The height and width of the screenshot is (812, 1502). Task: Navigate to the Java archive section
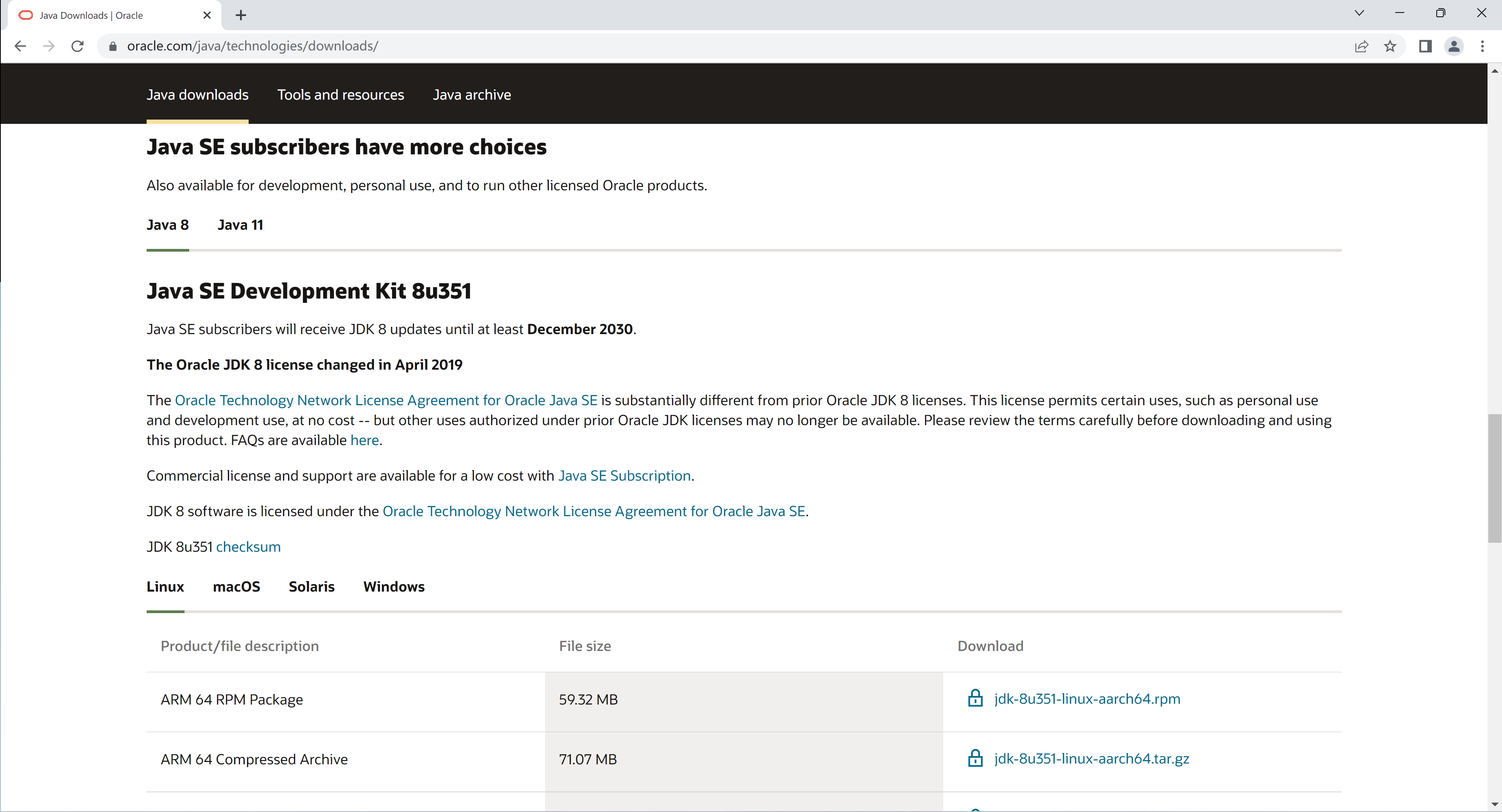point(471,94)
